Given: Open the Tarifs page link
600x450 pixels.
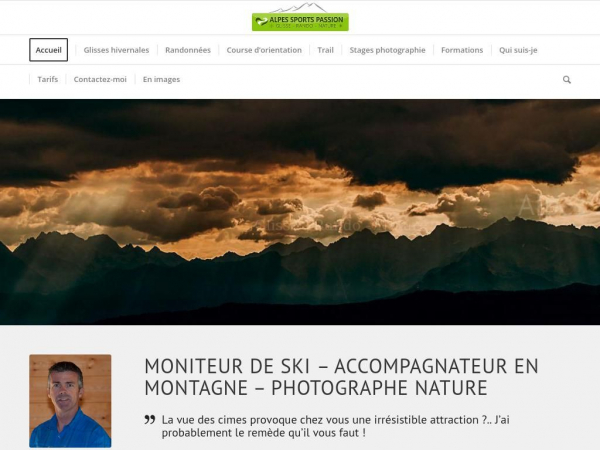Looking at the screenshot, I should click(48, 79).
